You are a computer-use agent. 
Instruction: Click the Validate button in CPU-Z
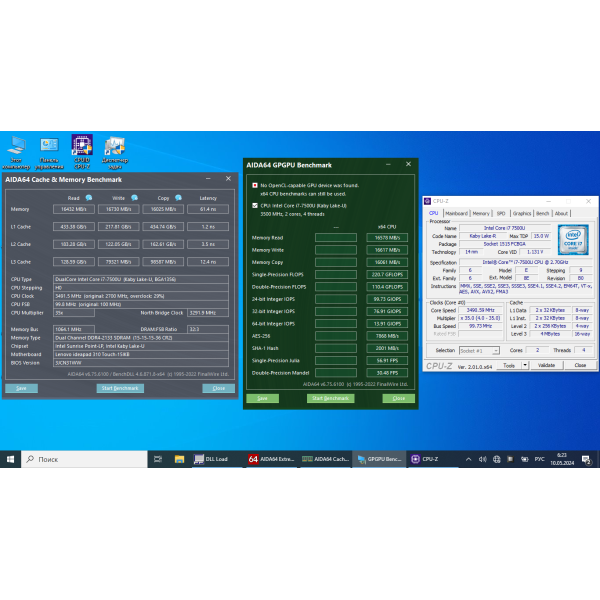546,365
